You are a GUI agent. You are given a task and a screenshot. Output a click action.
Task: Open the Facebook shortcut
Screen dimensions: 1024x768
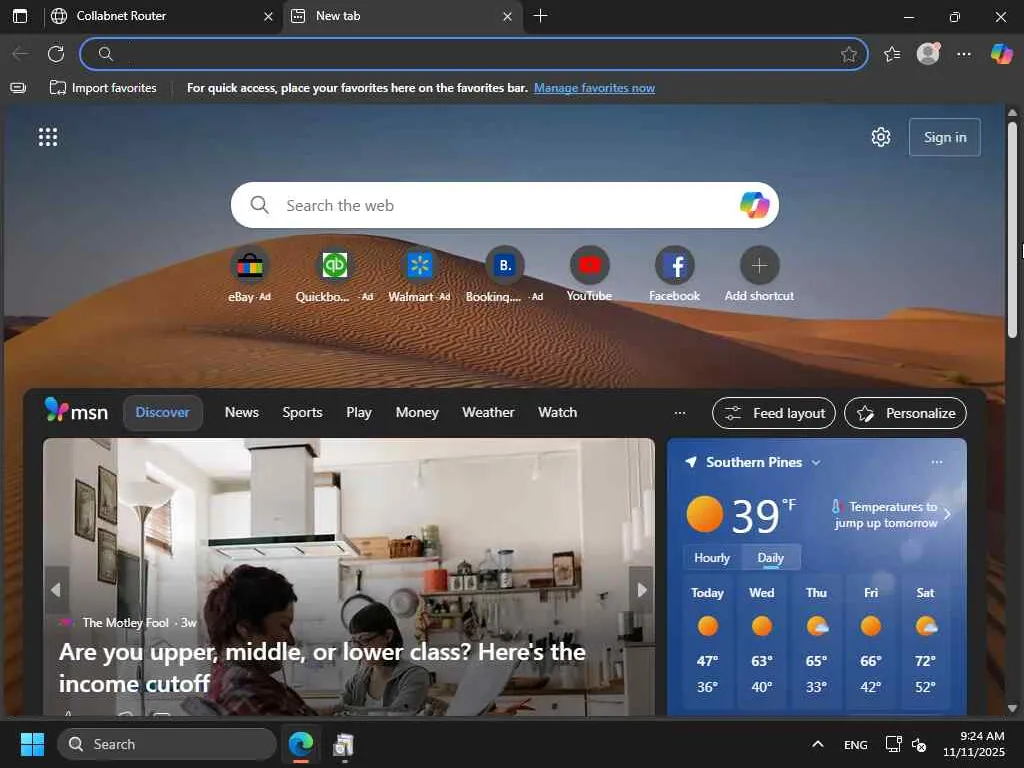[x=674, y=266]
